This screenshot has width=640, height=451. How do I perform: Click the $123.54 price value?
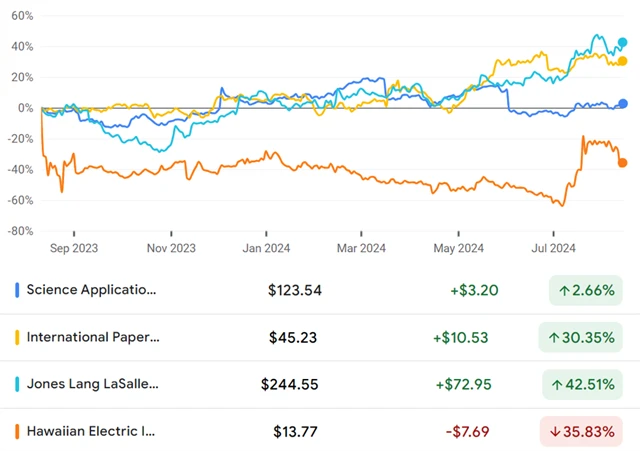tap(295, 291)
